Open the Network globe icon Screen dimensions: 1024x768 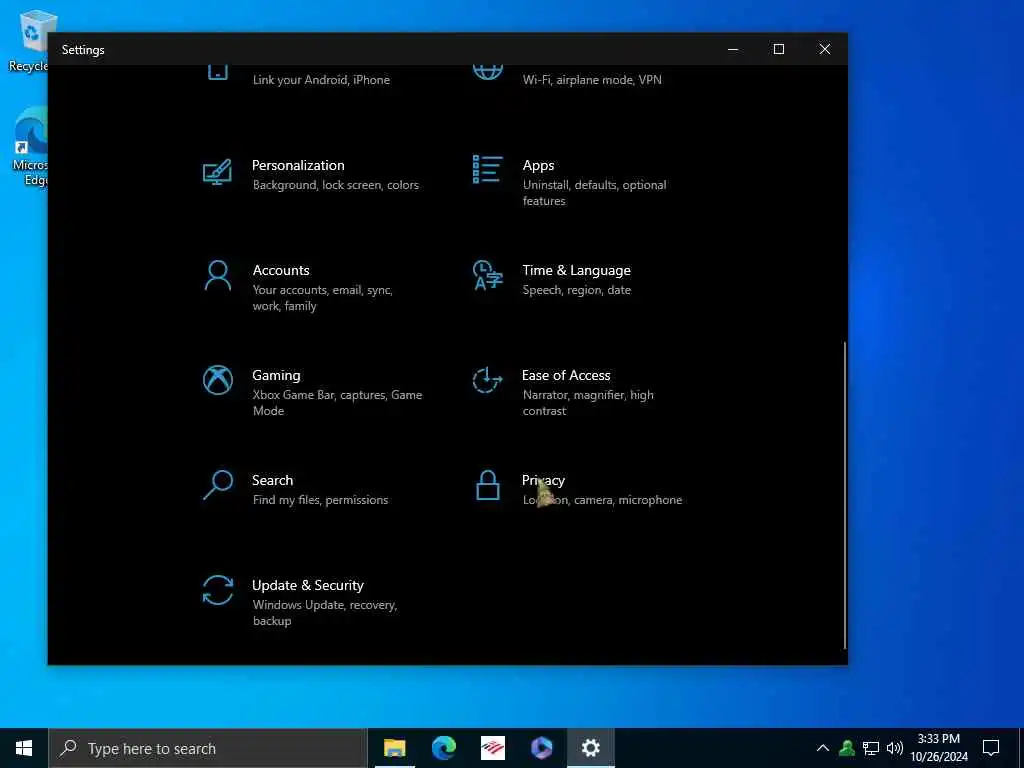click(487, 72)
